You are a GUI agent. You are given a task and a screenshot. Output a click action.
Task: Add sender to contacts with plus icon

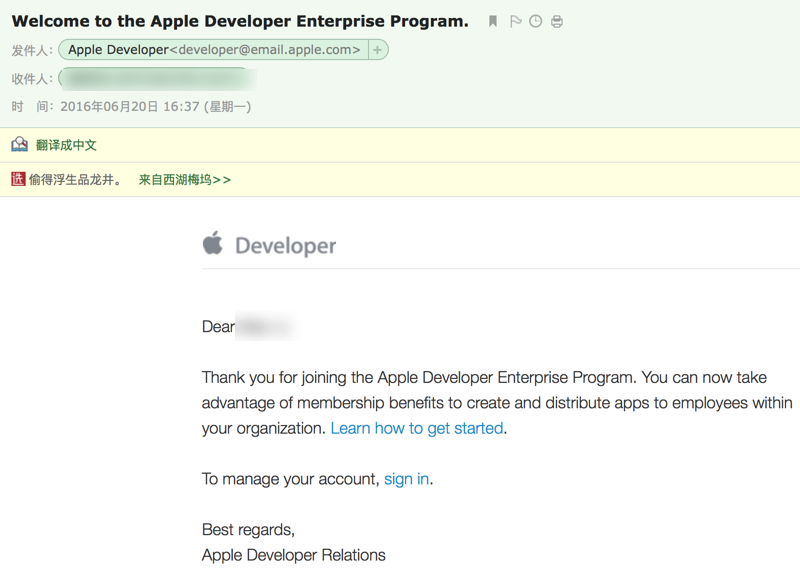(377, 50)
